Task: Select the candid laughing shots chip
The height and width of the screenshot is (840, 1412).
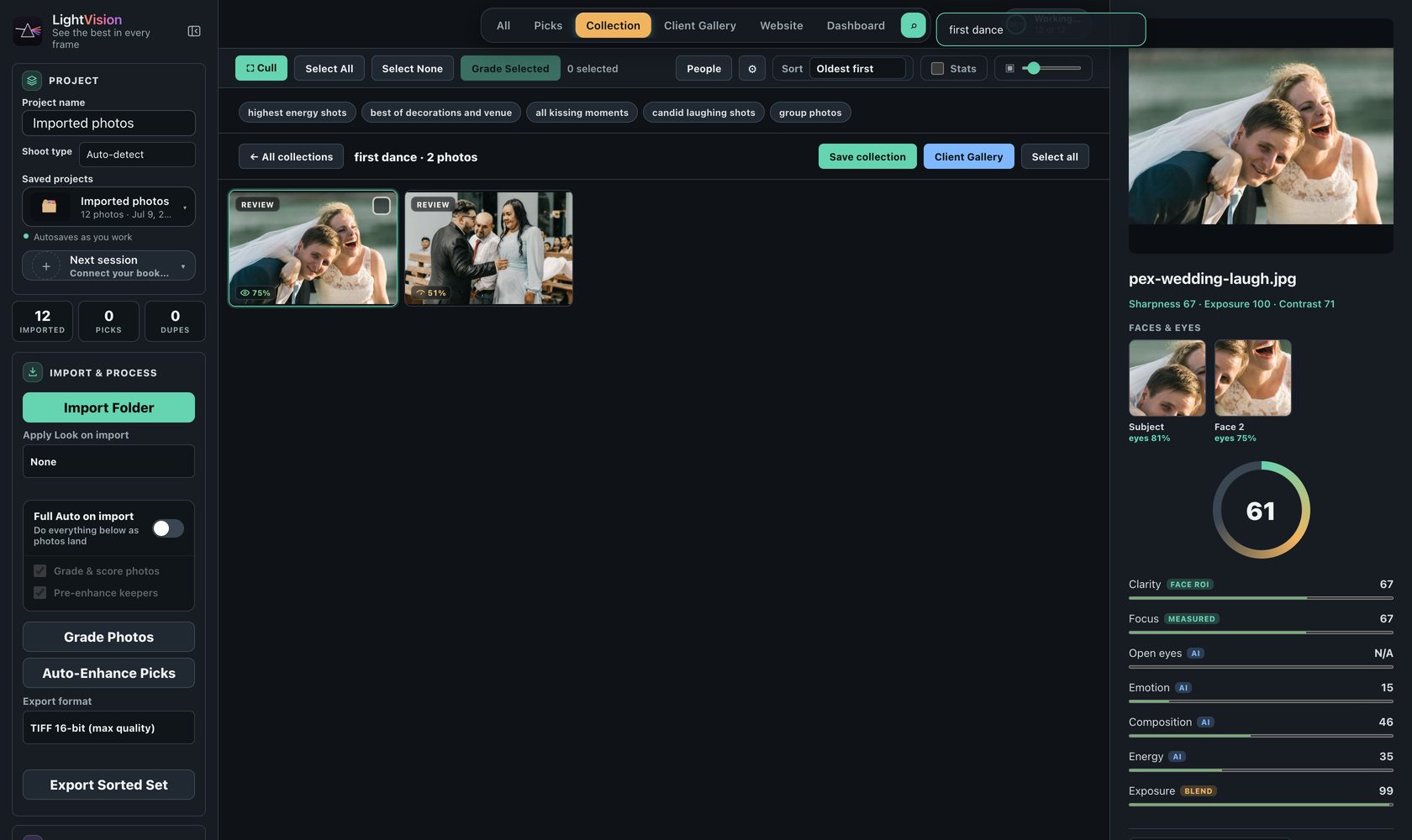Action: pos(703,113)
